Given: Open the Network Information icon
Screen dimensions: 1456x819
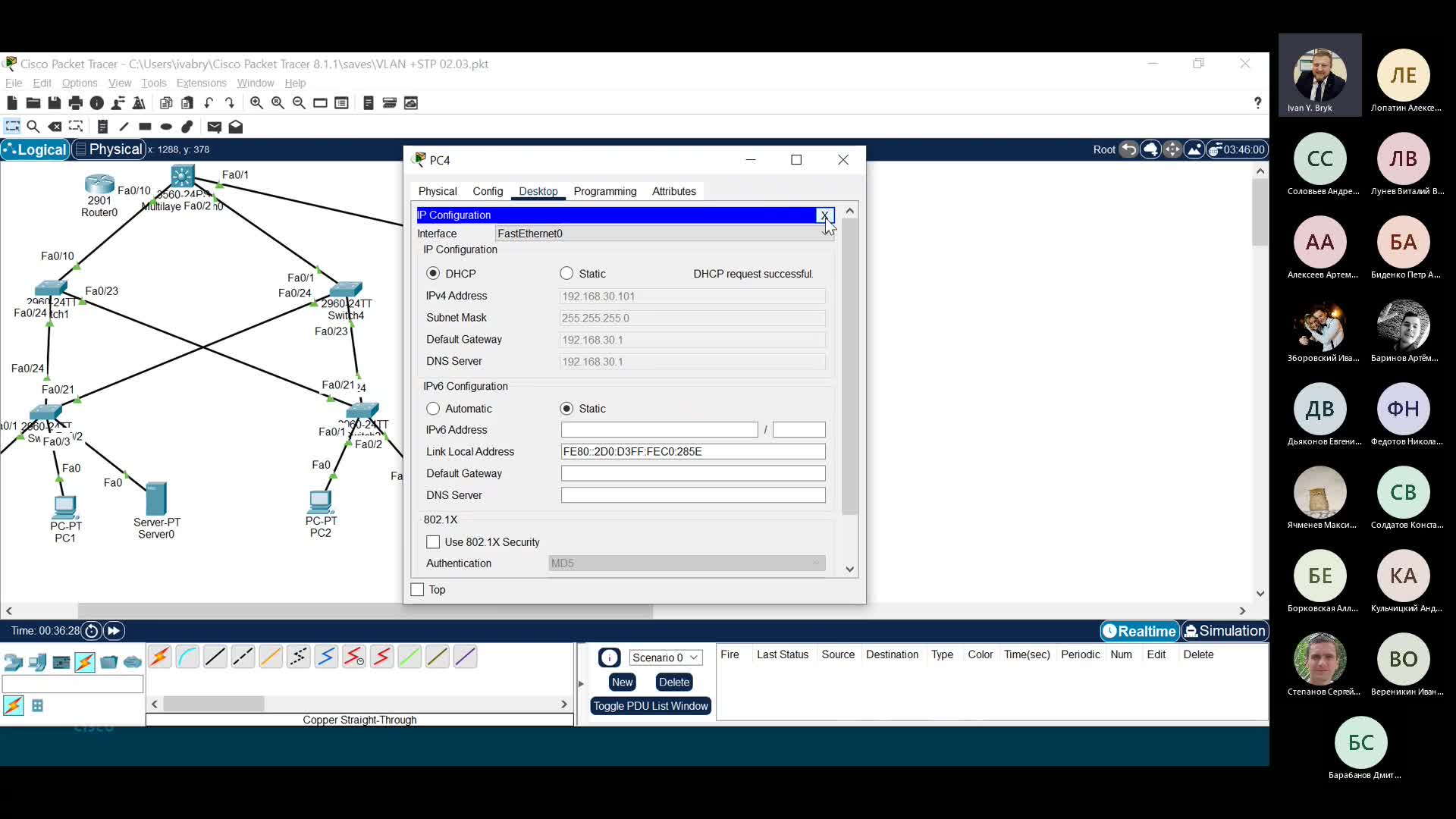Looking at the screenshot, I should [97, 103].
